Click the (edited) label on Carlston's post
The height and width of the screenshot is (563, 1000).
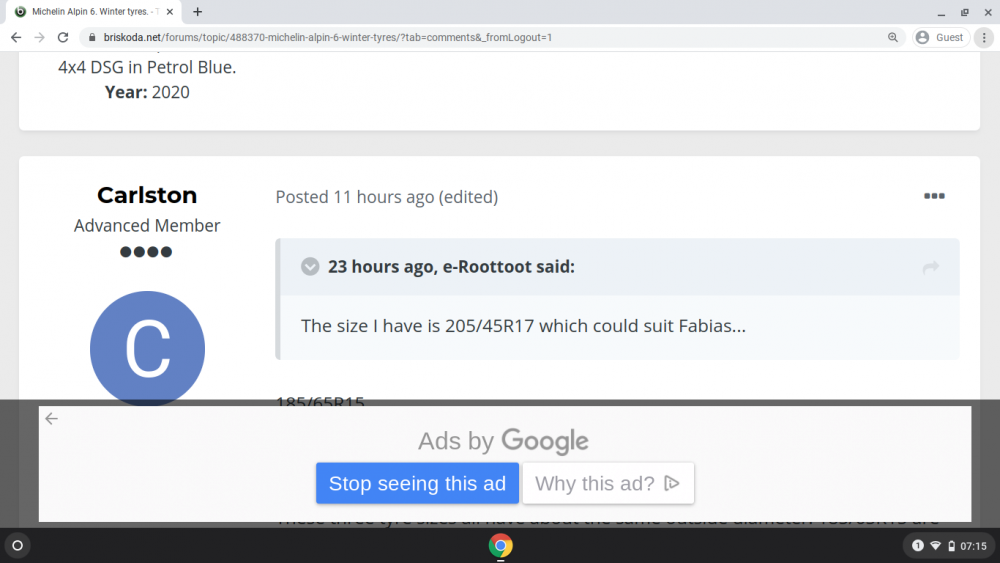[468, 197]
